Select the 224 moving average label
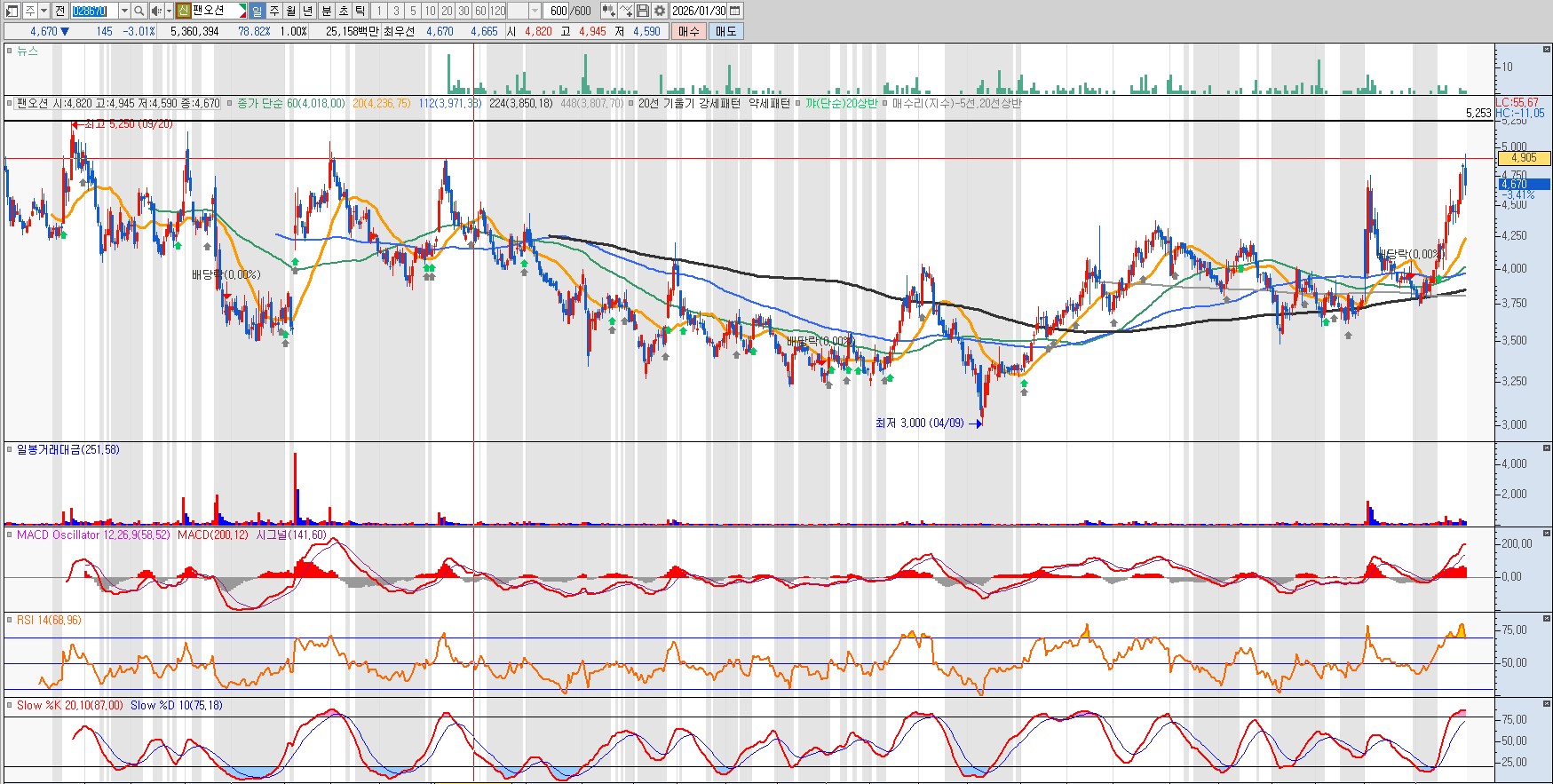This screenshot has width=1553, height=784. (x=521, y=103)
